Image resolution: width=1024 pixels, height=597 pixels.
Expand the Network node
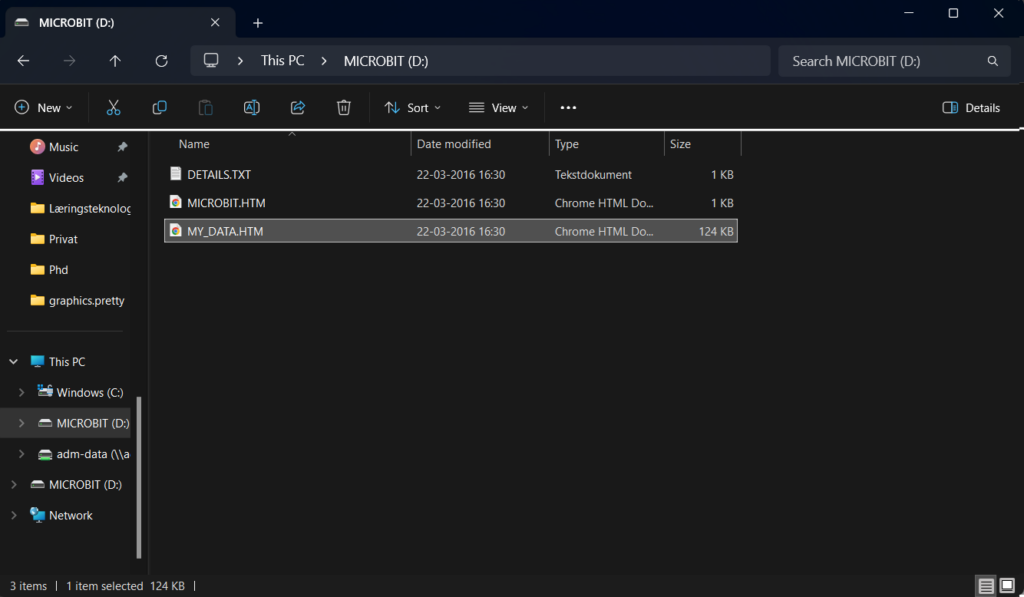pyautogui.click(x=13, y=515)
